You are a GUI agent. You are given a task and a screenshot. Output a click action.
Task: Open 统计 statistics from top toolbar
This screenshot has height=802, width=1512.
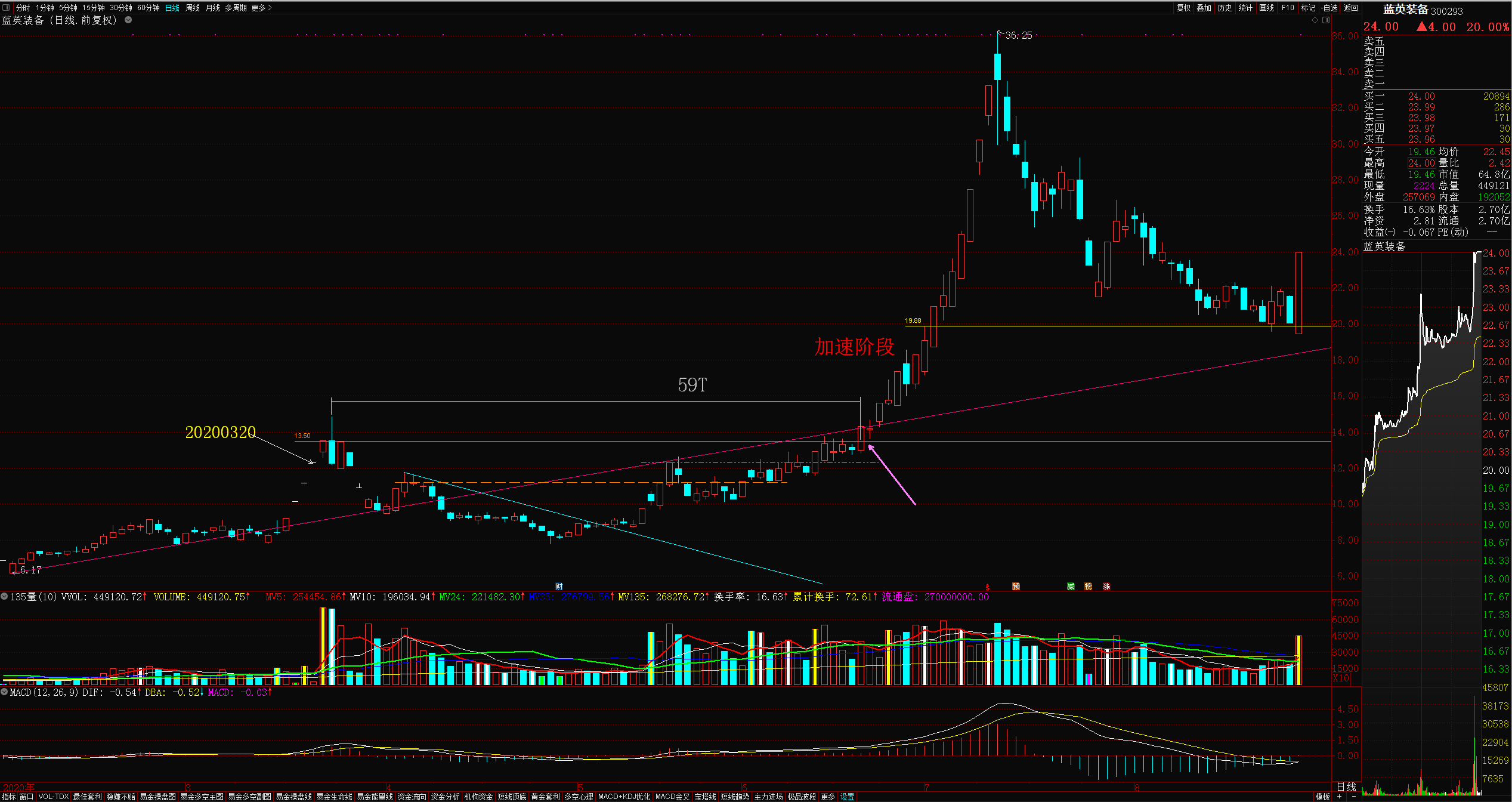1245,8
